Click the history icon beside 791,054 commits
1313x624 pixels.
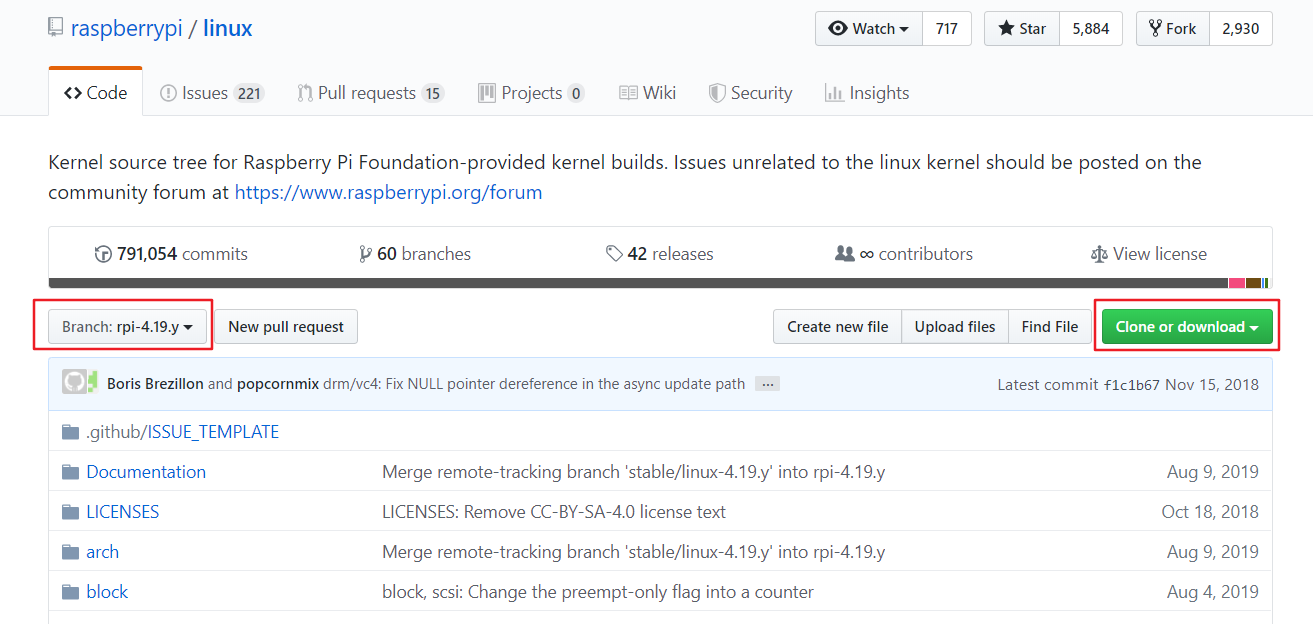click(x=103, y=254)
